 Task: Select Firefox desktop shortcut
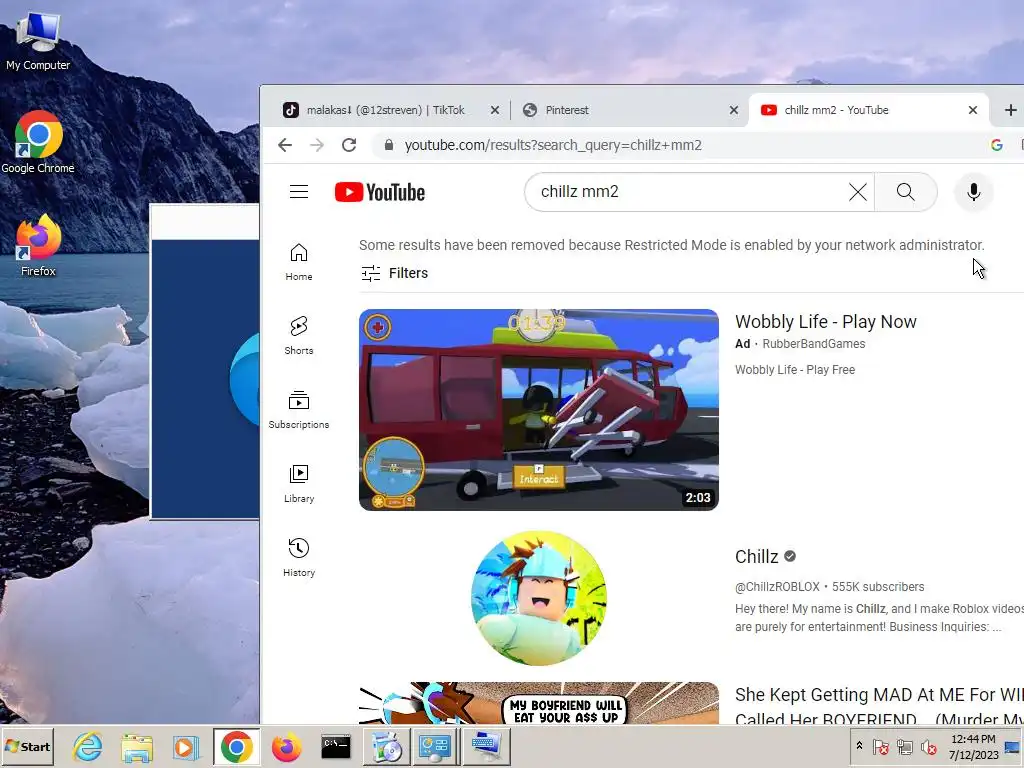[x=38, y=246]
